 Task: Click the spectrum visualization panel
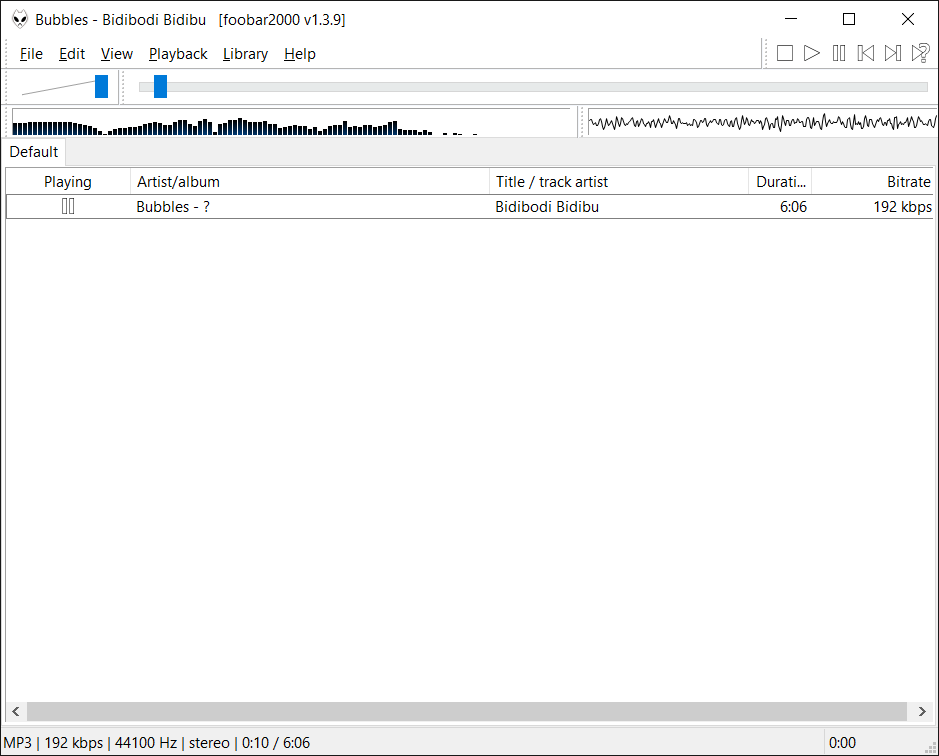tap(290, 122)
